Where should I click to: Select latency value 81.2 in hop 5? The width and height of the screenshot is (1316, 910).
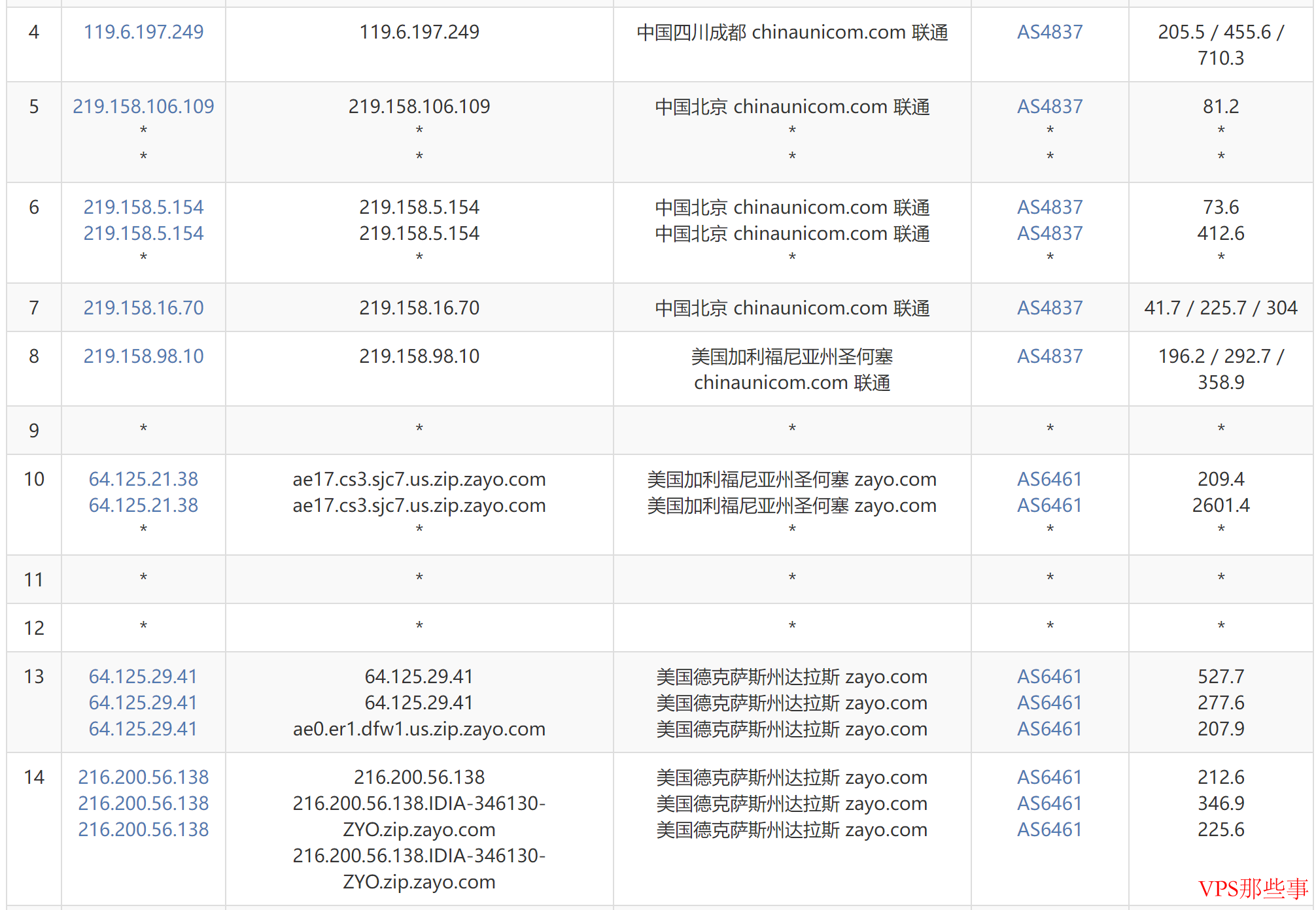pos(1221,107)
